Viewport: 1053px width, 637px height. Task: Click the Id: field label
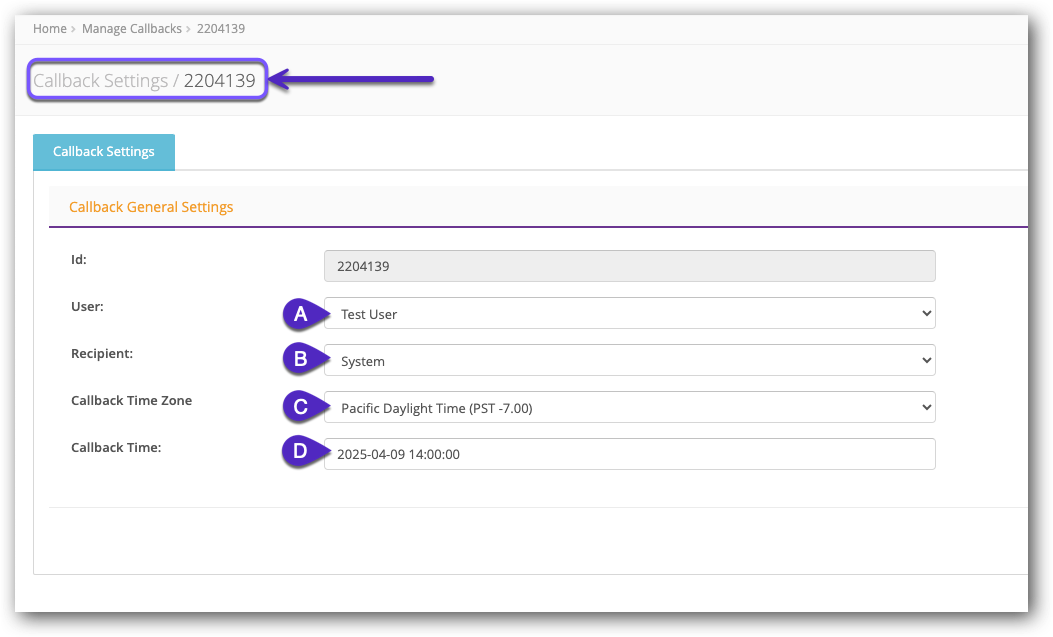tap(79, 260)
